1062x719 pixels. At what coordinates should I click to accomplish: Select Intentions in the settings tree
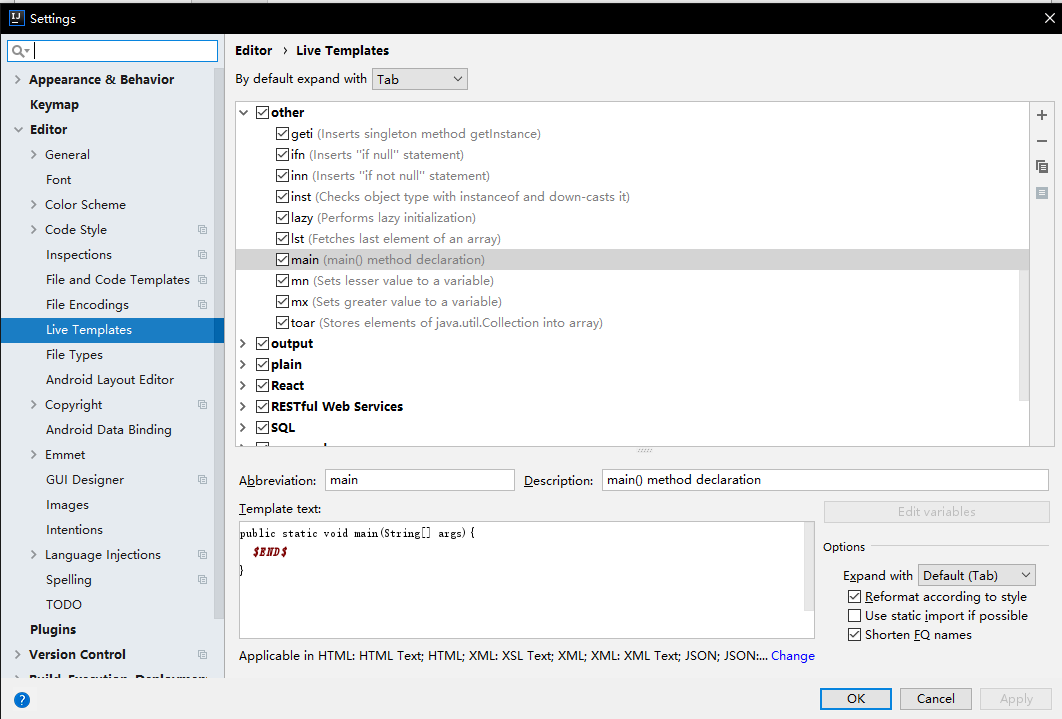[x=75, y=529]
